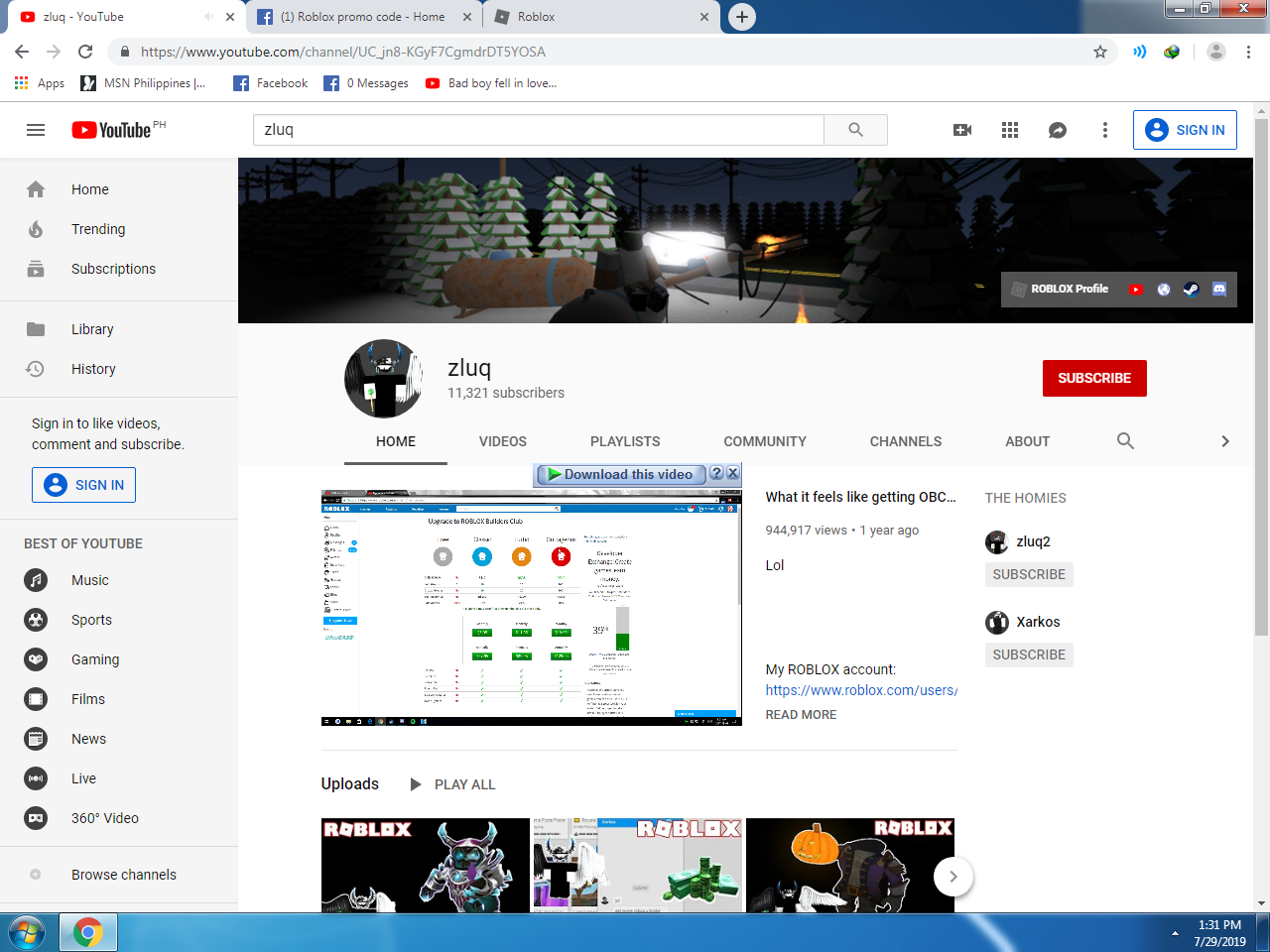Click Download this video button
Screen dimensions: 1270x952
click(x=620, y=475)
